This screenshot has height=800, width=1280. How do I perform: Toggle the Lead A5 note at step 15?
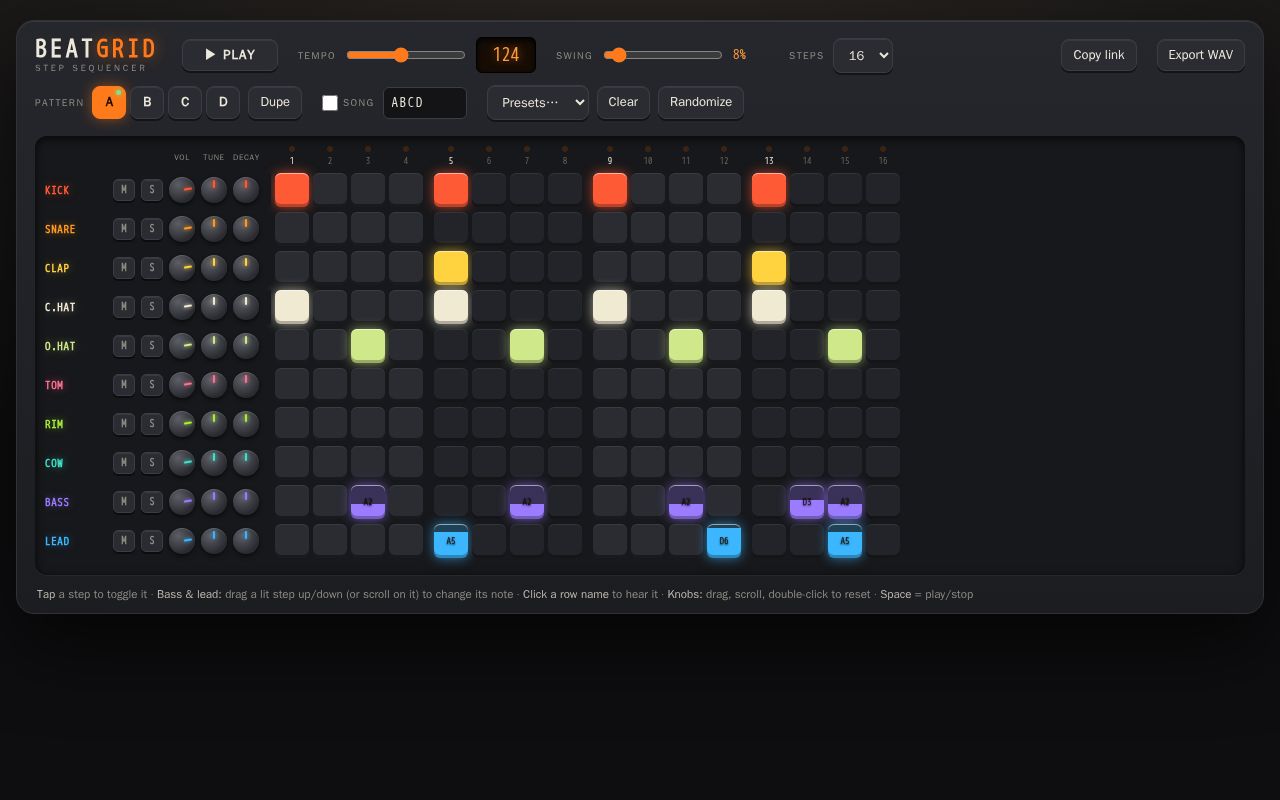click(x=845, y=540)
